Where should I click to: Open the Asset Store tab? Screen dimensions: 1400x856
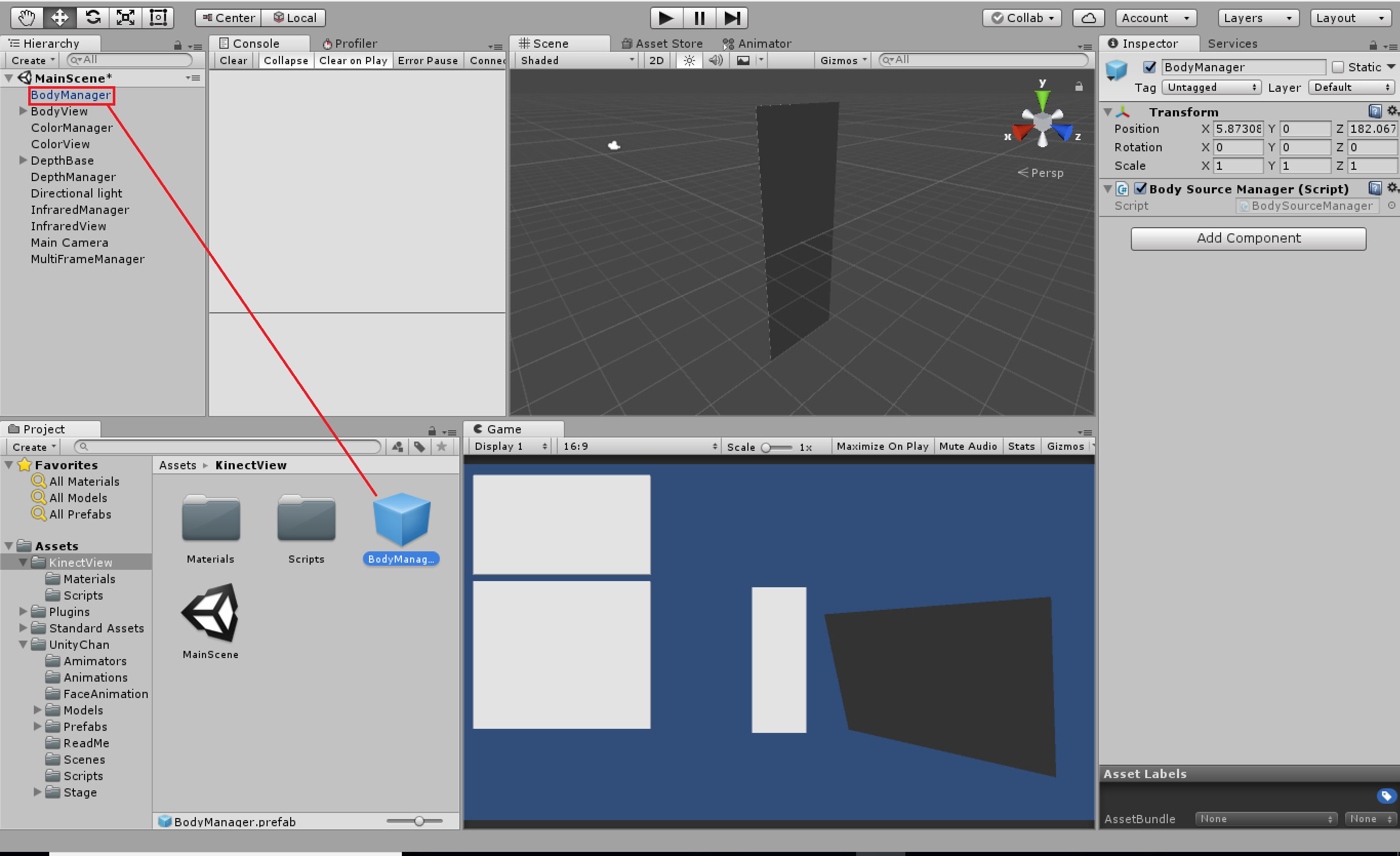tap(662, 43)
